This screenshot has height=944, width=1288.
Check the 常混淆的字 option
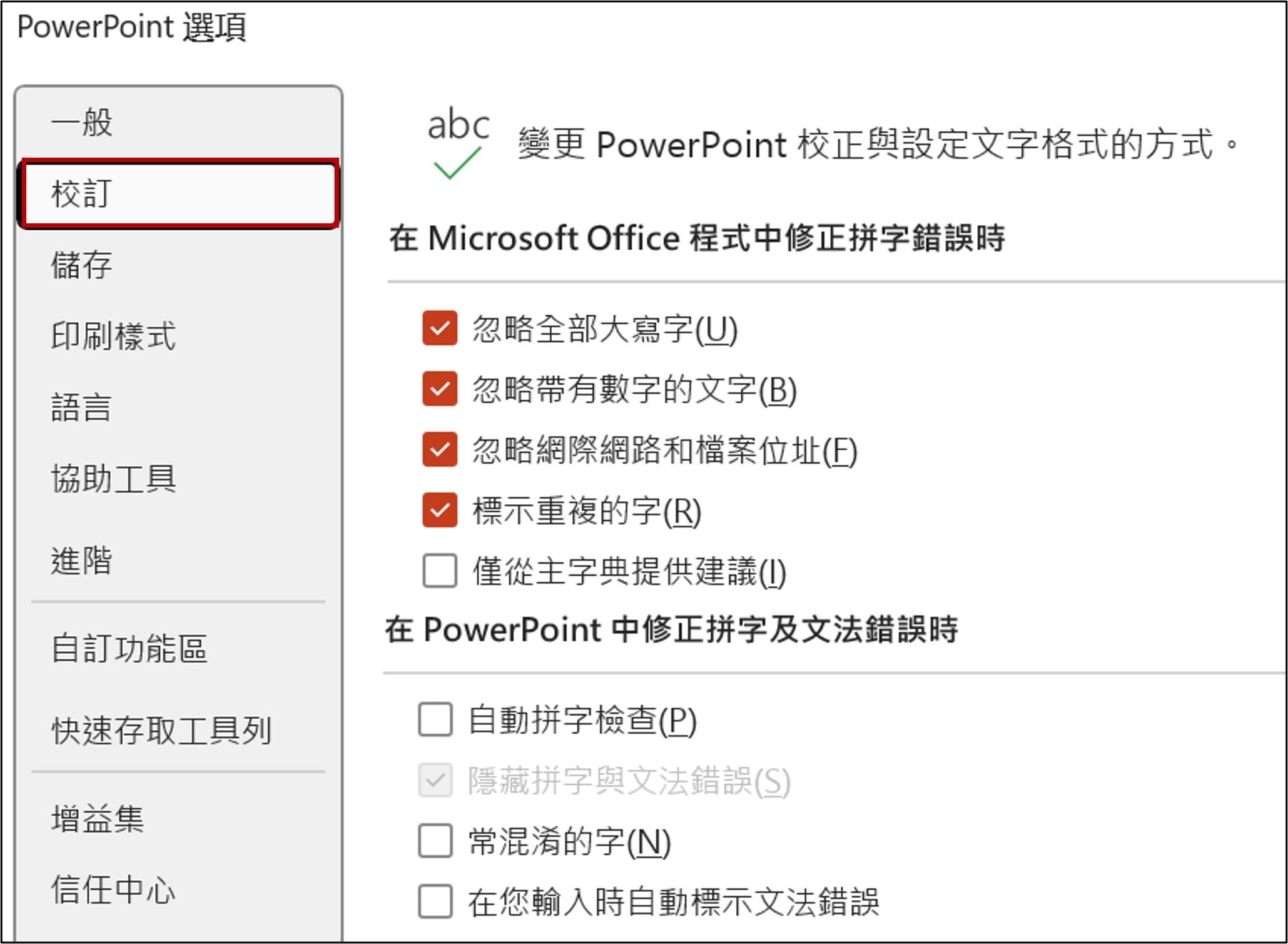pos(435,841)
